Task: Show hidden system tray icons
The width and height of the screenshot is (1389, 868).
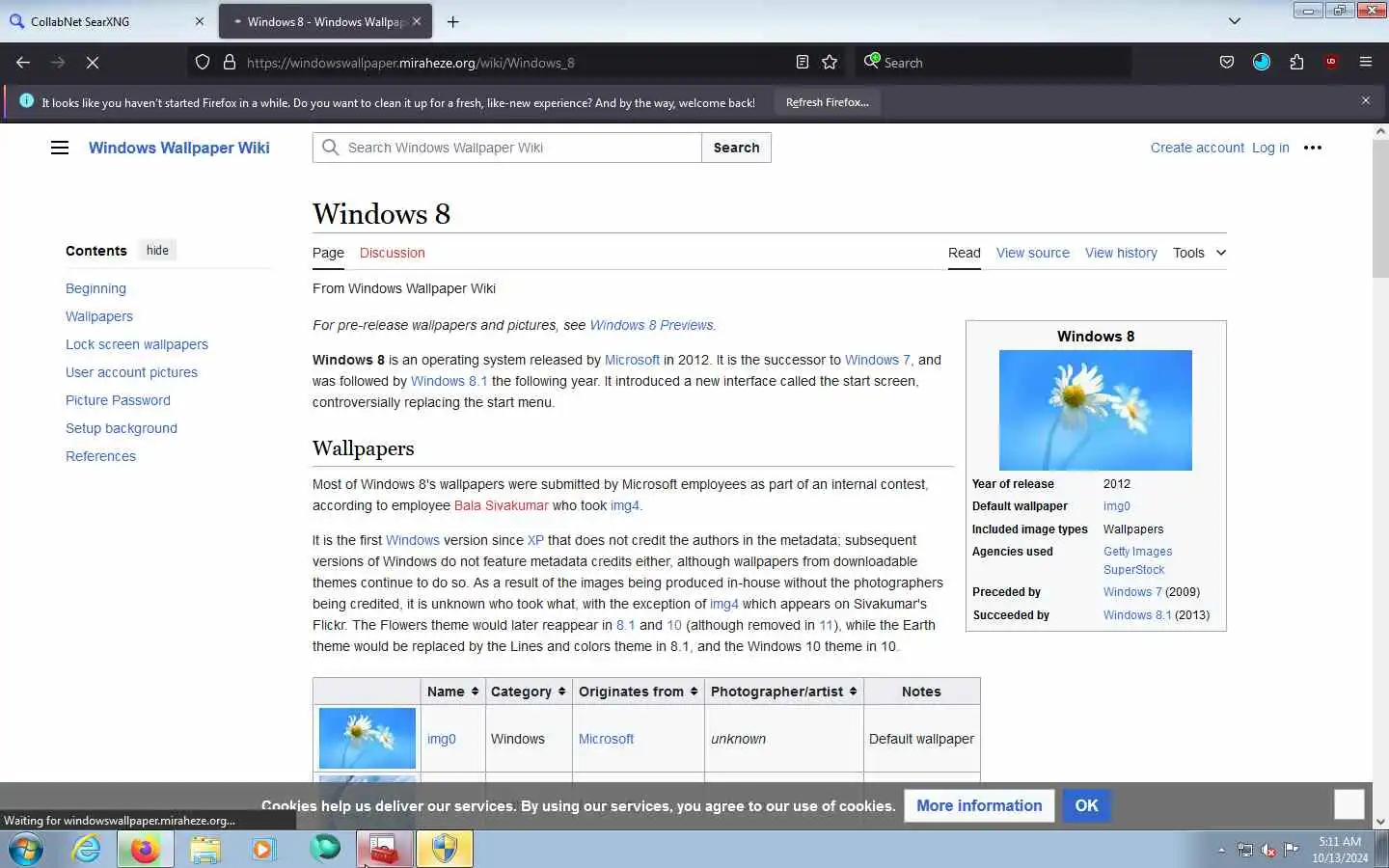Action: pos(1221,851)
